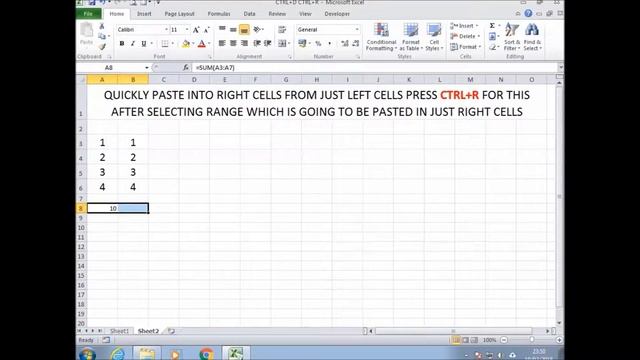Screen dimensions: 640x360
Task: Decrease font size with Shrink Font
Action: [207, 30]
